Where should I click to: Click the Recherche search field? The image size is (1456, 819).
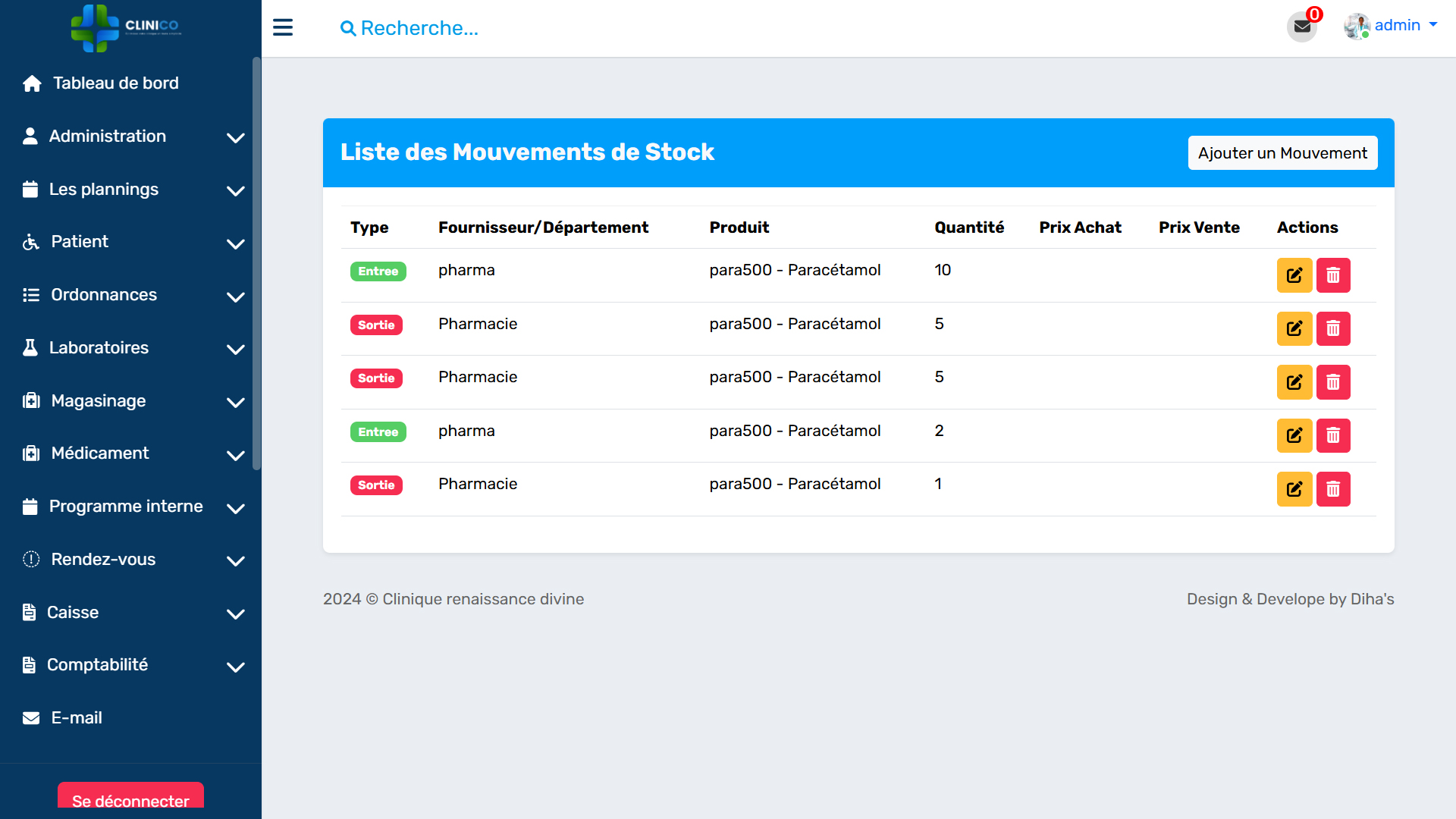coord(419,28)
